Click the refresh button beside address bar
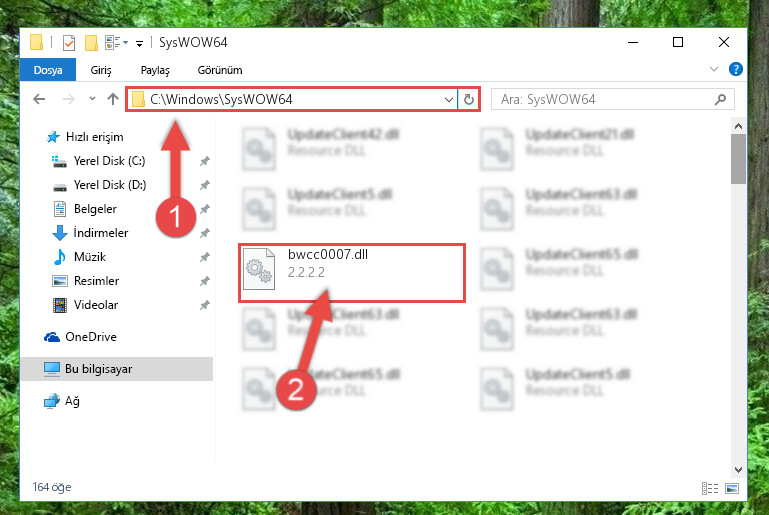Image resolution: width=769 pixels, height=515 pixels. (x=468, y=100)
